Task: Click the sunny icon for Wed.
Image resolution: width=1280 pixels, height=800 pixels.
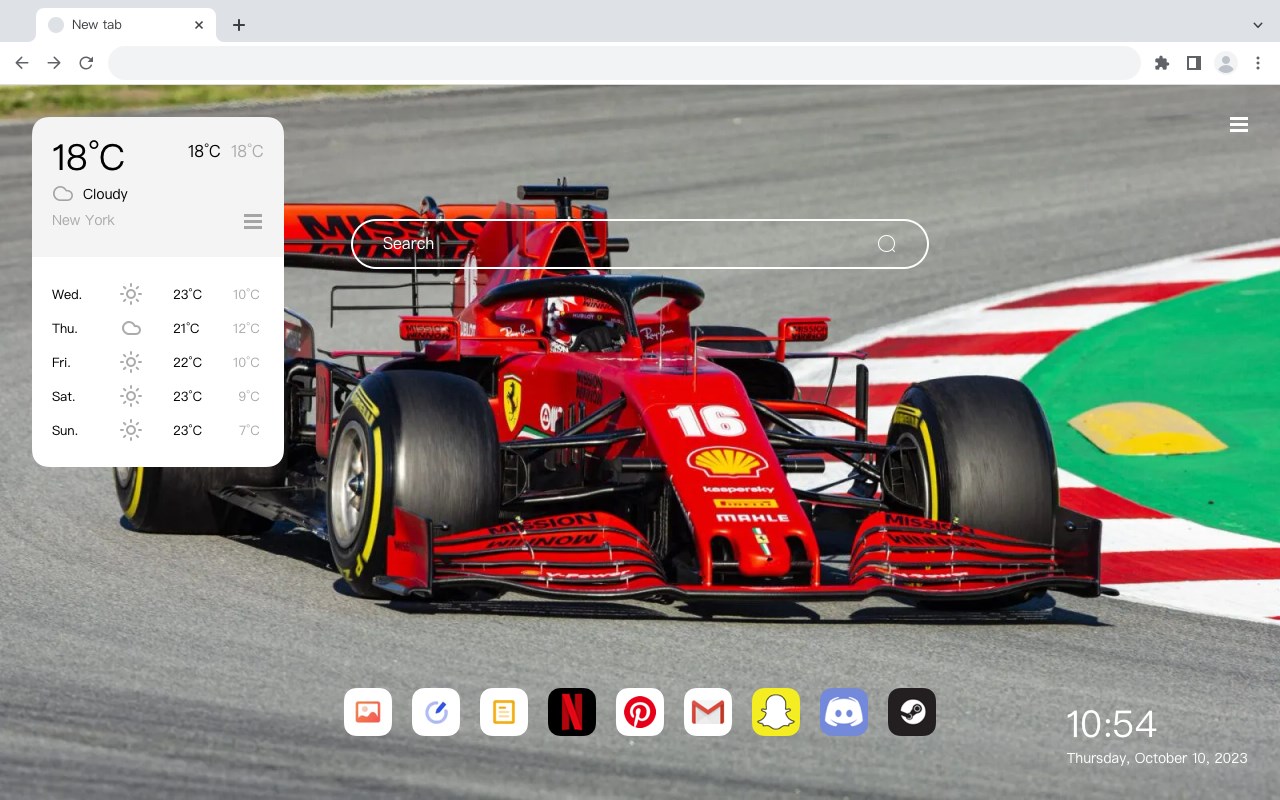Action: pos(131,294)
